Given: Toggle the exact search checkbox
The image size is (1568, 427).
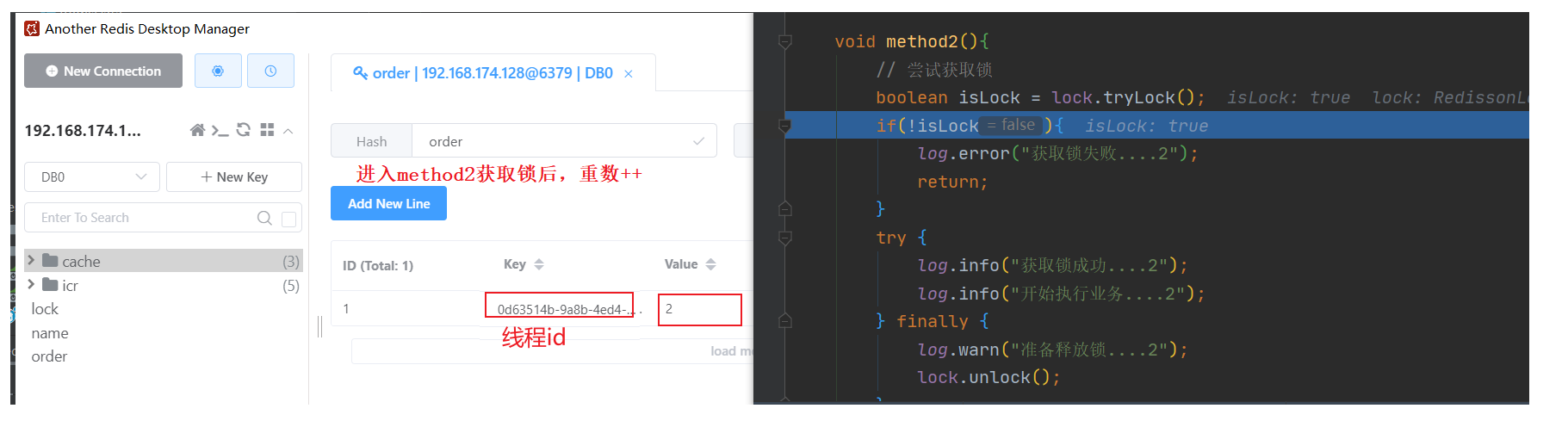Looking at the screenshot, I should point(289,219).
